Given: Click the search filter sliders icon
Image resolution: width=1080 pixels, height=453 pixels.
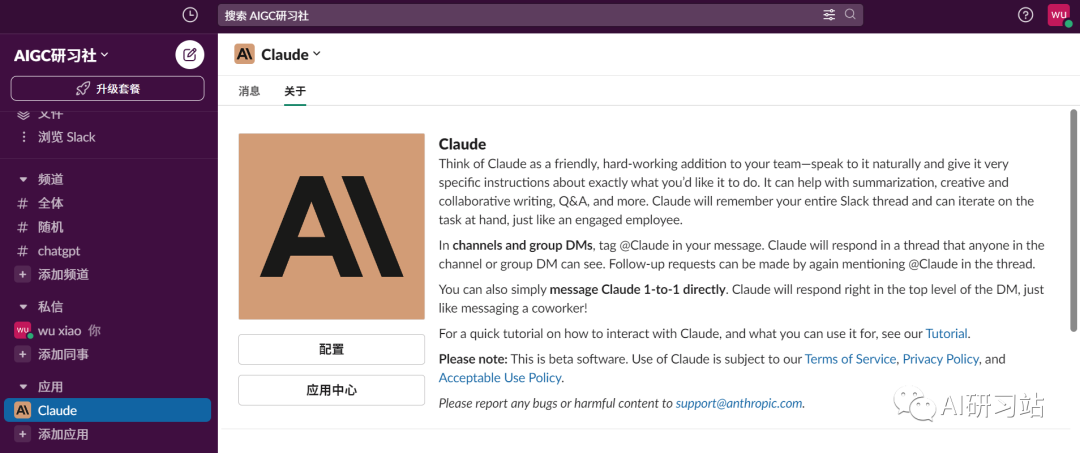Looking at the screenshot, I should pos(829,14).
